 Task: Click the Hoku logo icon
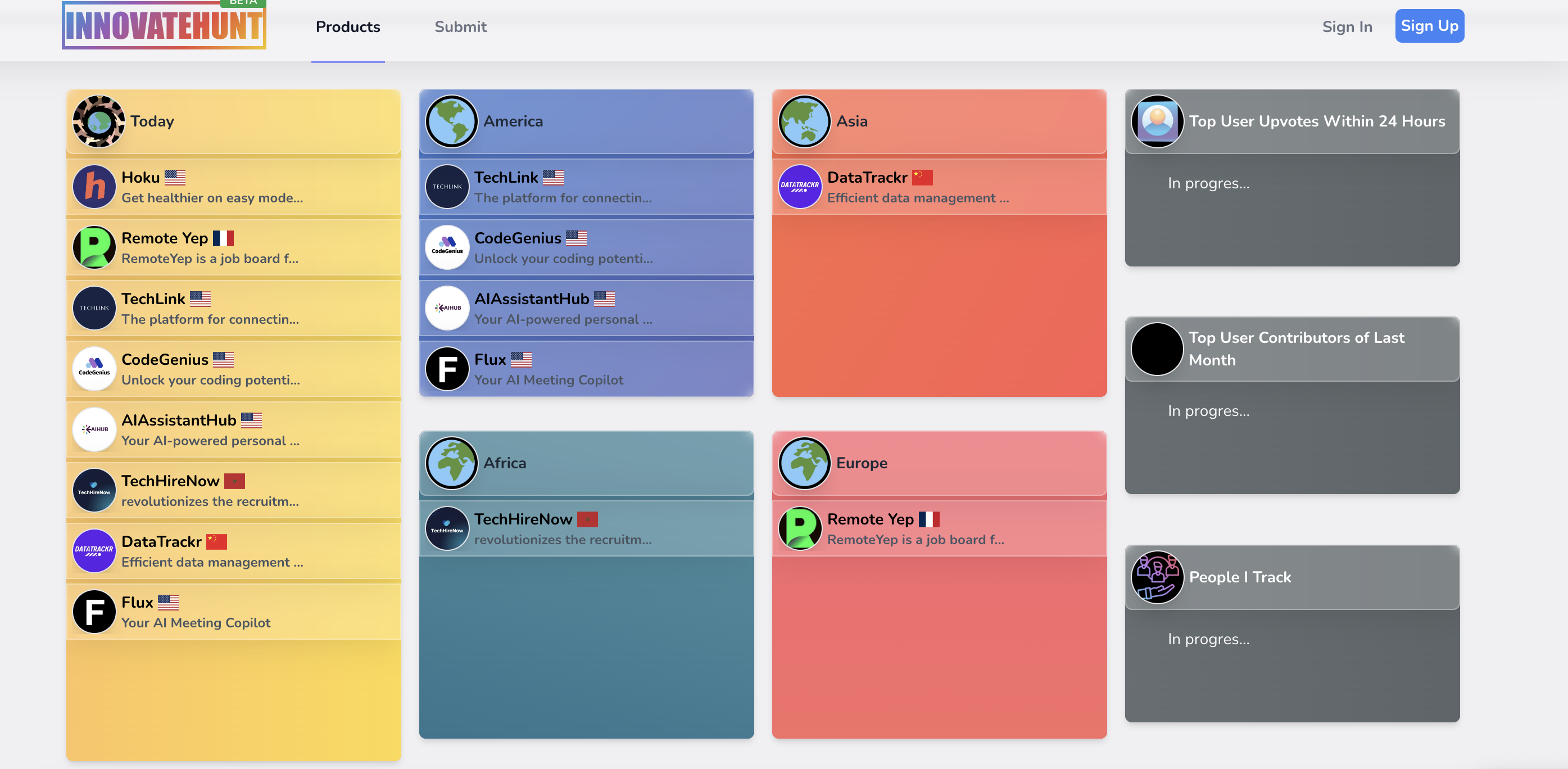click(x=94, y=187)
